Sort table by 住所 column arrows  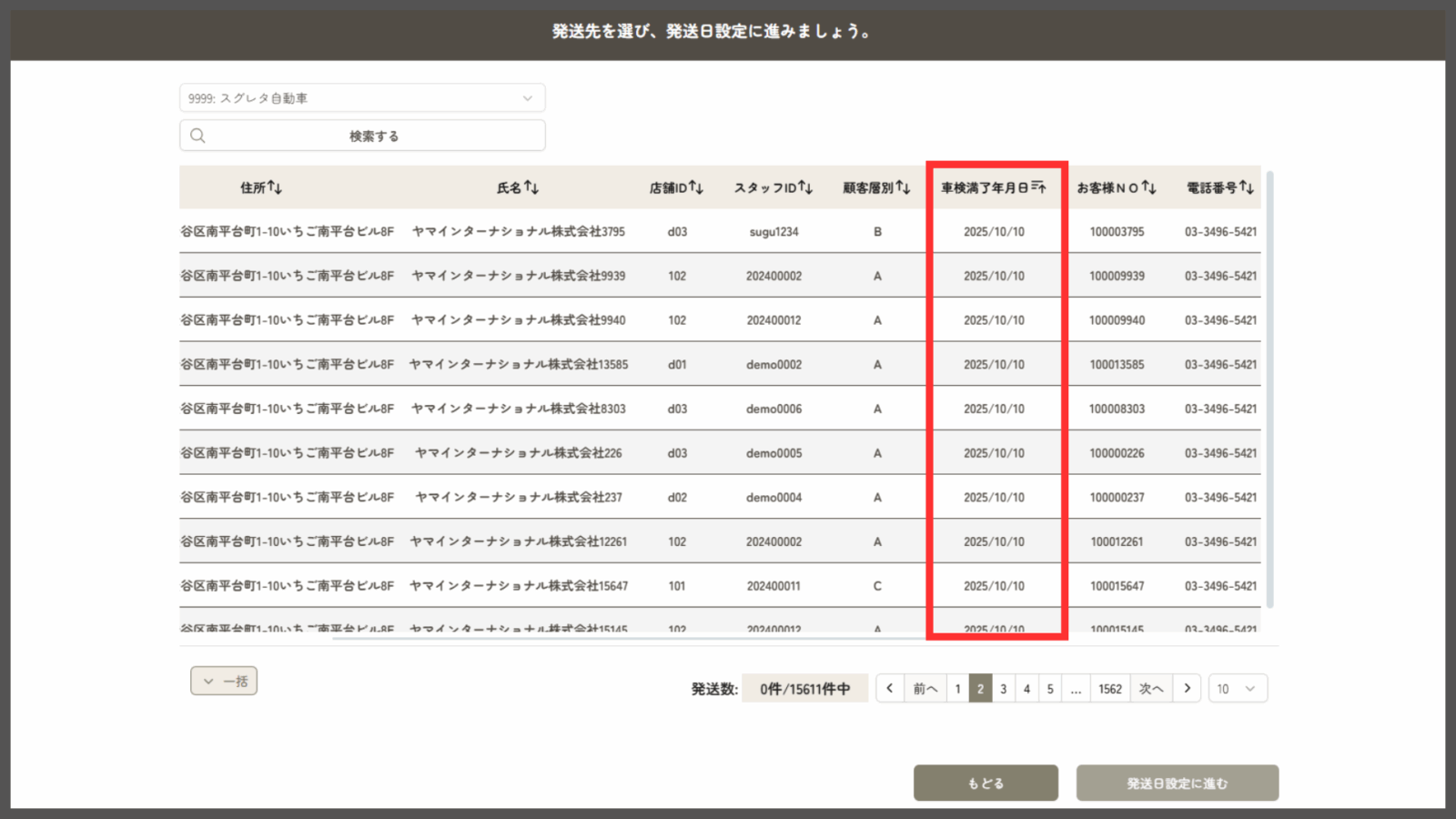point(275,187)
